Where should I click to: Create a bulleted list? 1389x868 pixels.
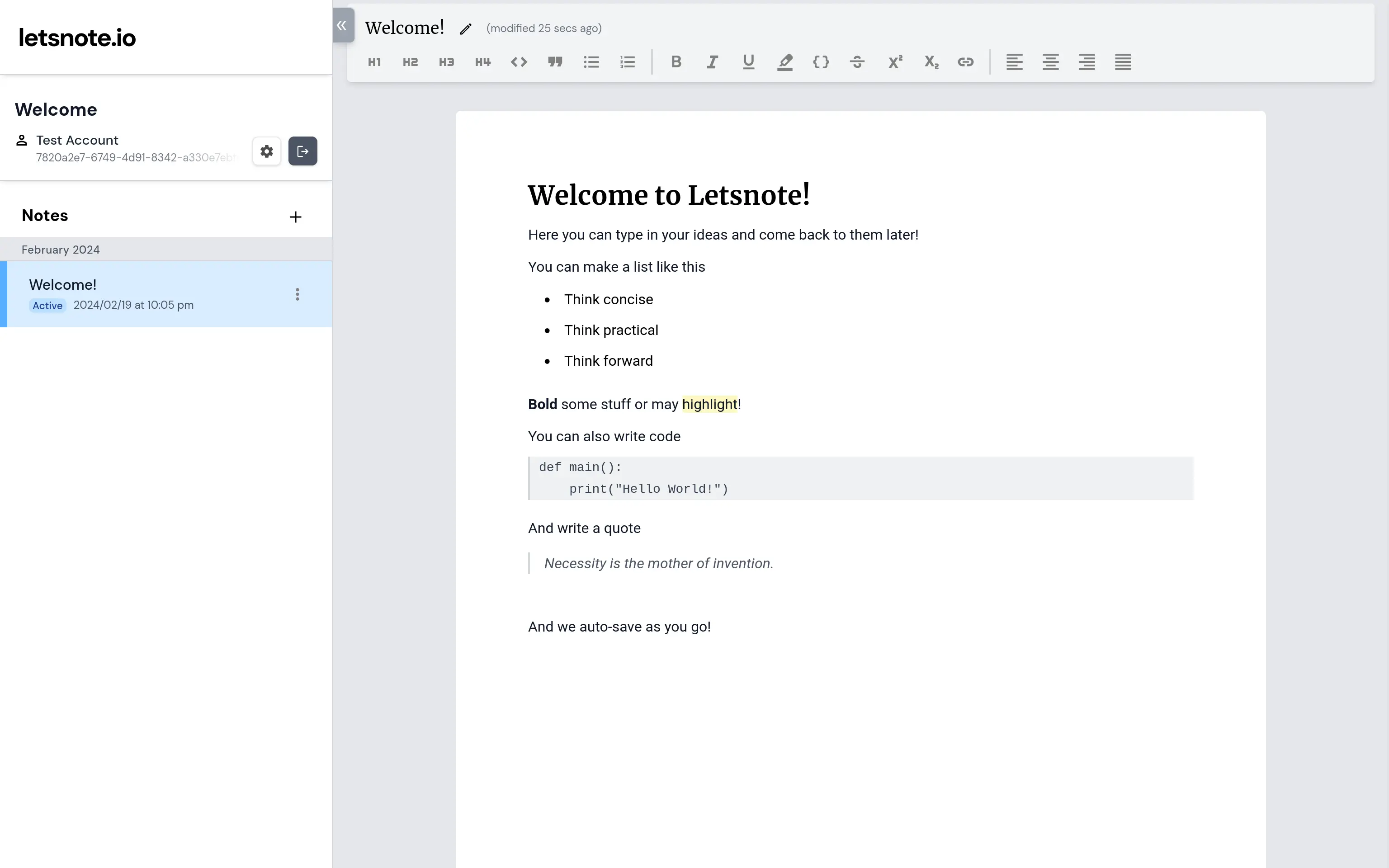click(591, 62)
